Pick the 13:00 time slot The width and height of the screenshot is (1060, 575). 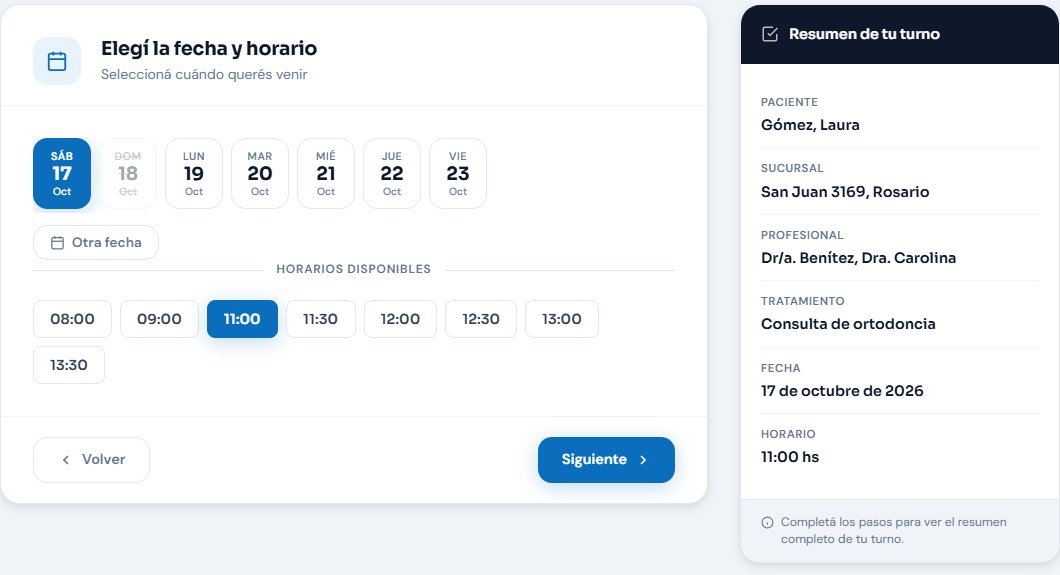pyautogui.click(x=562, y=319)
